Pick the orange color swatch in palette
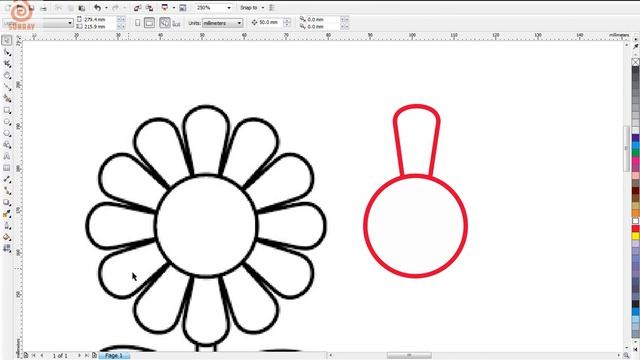 [x=636, y=213]
